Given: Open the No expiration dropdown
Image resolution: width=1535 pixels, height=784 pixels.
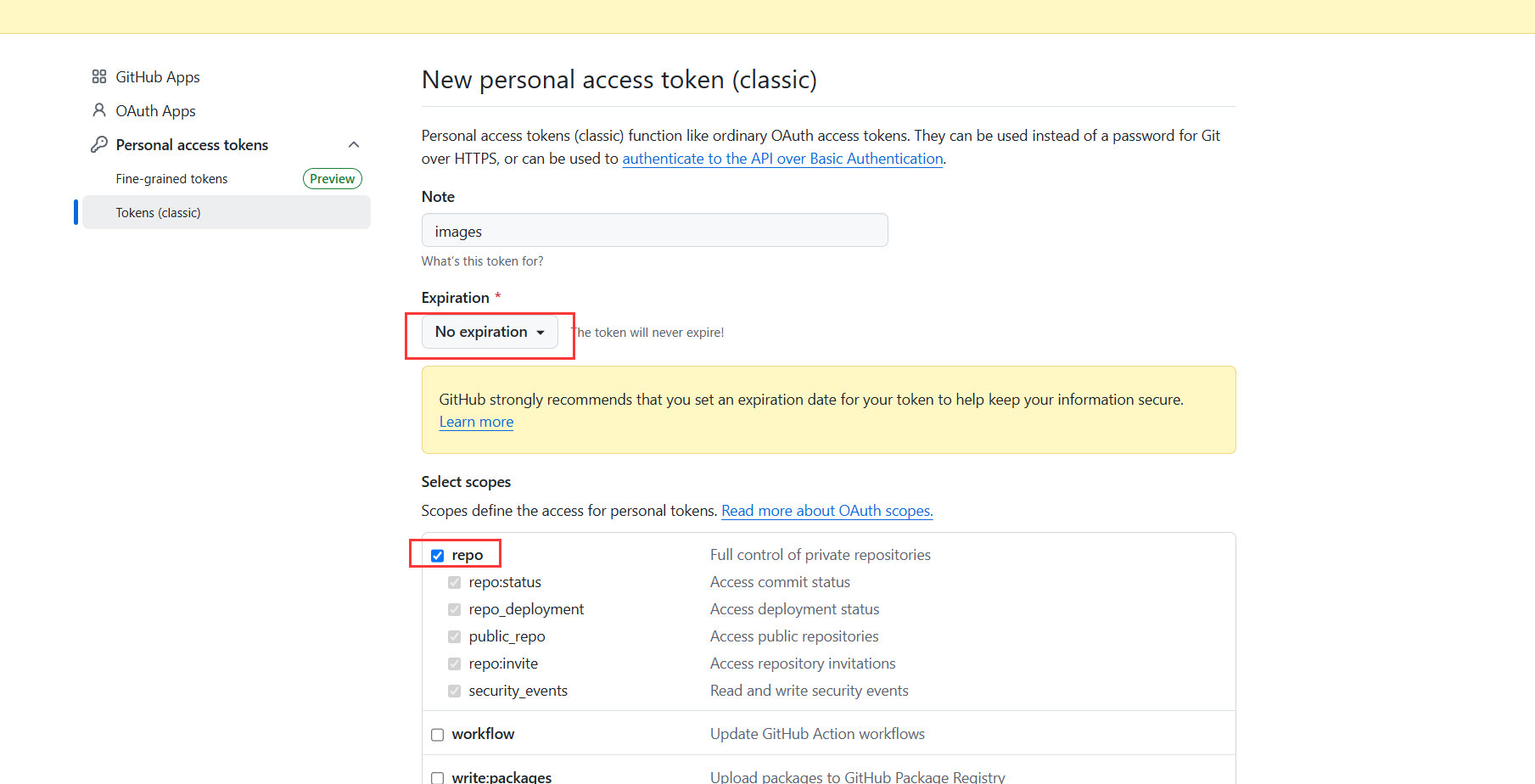Looking at the screenshot, I should (x=490, y=332).
